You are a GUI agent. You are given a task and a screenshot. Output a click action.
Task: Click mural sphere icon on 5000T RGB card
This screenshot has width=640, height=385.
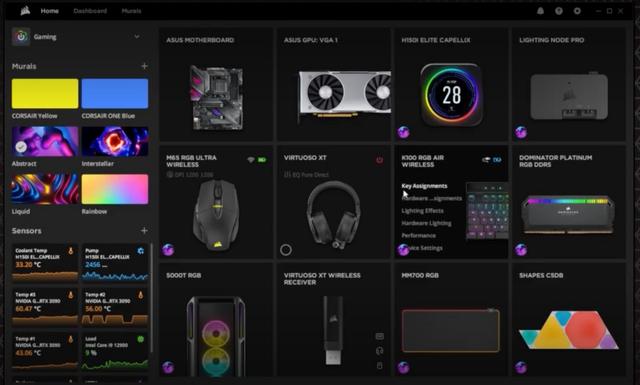click(x=168, y=367)
